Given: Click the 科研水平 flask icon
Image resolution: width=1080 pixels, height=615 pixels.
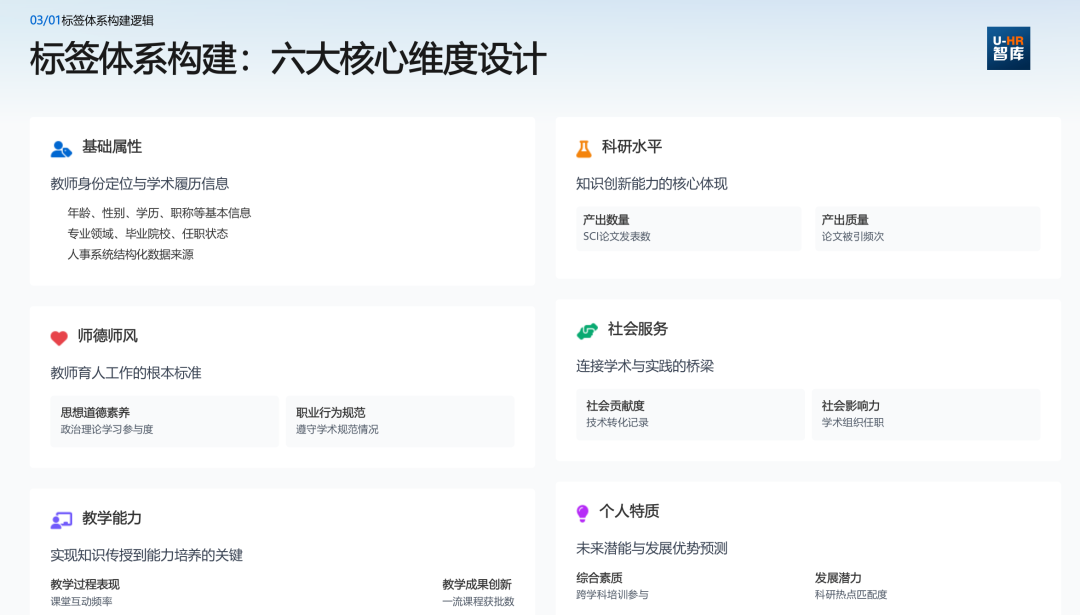Looking at the screenshot, I should (583, 149).
